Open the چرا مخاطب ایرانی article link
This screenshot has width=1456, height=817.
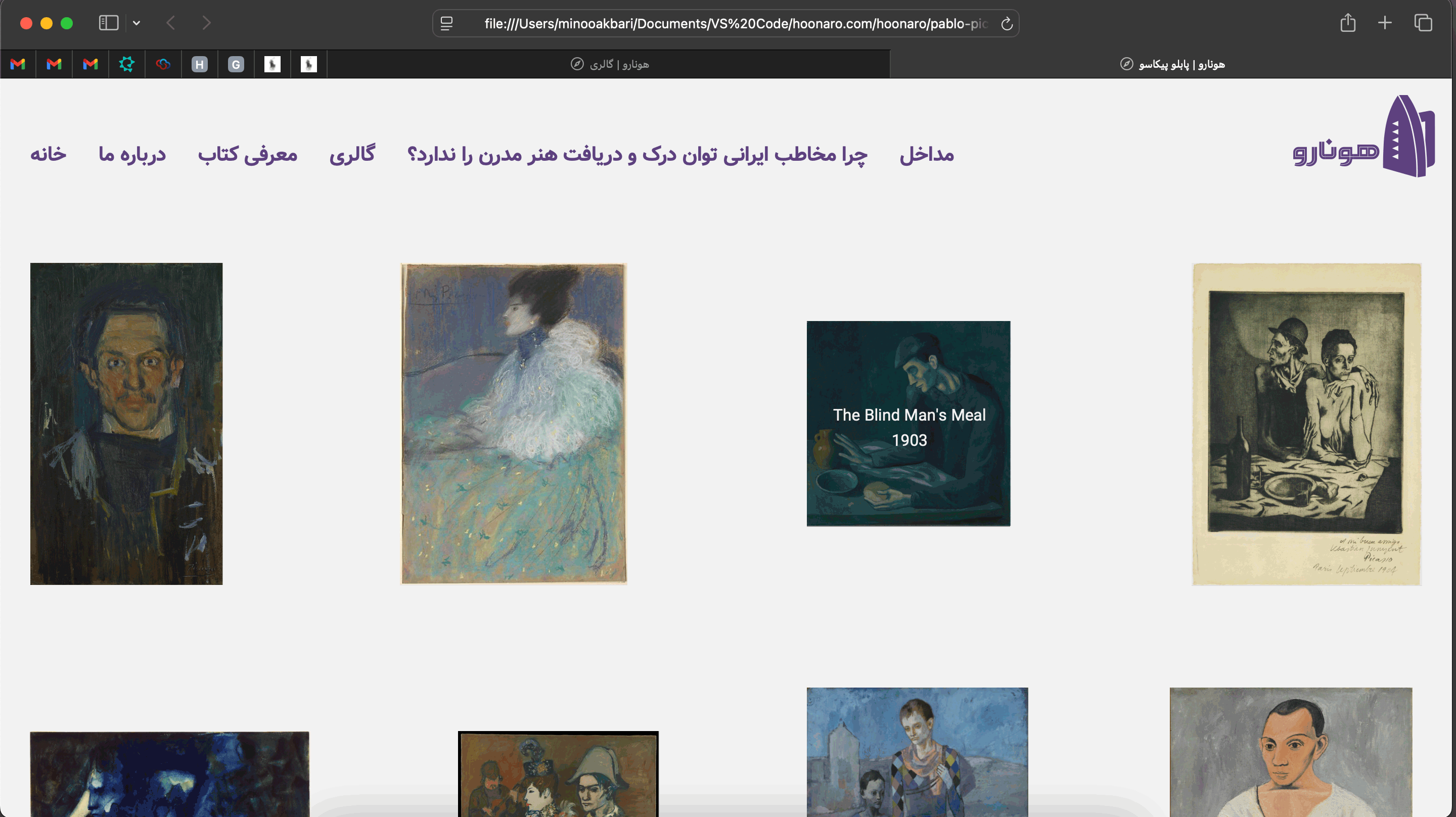(637, 154)
